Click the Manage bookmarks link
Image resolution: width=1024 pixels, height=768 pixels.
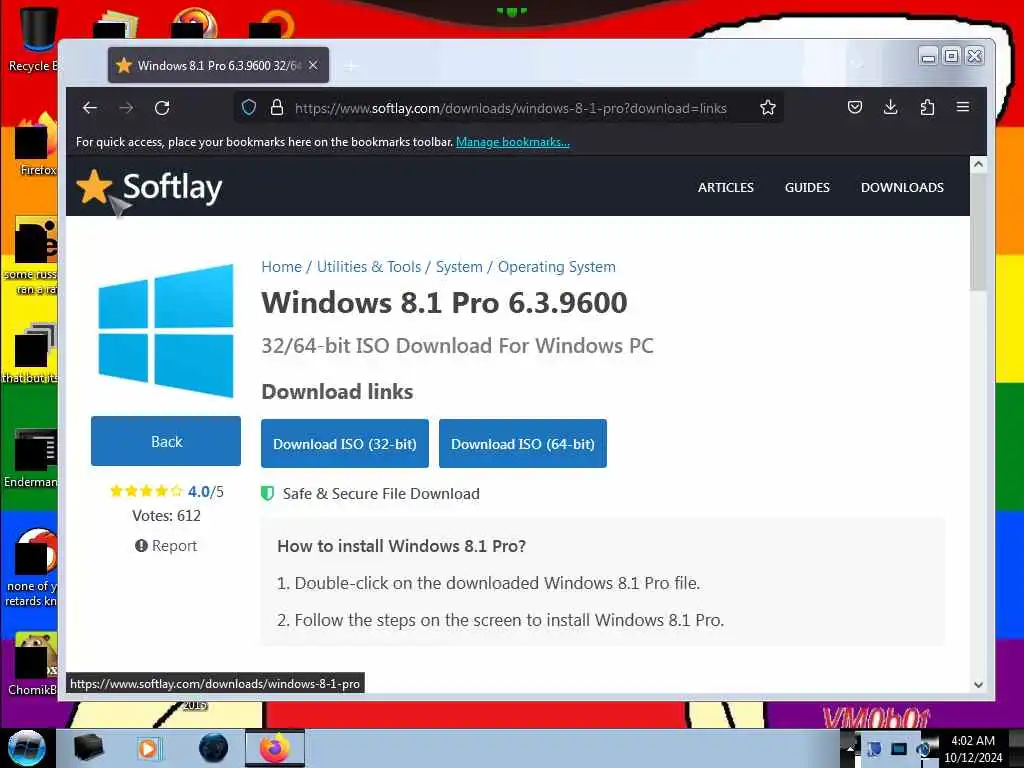click(513, 142)
